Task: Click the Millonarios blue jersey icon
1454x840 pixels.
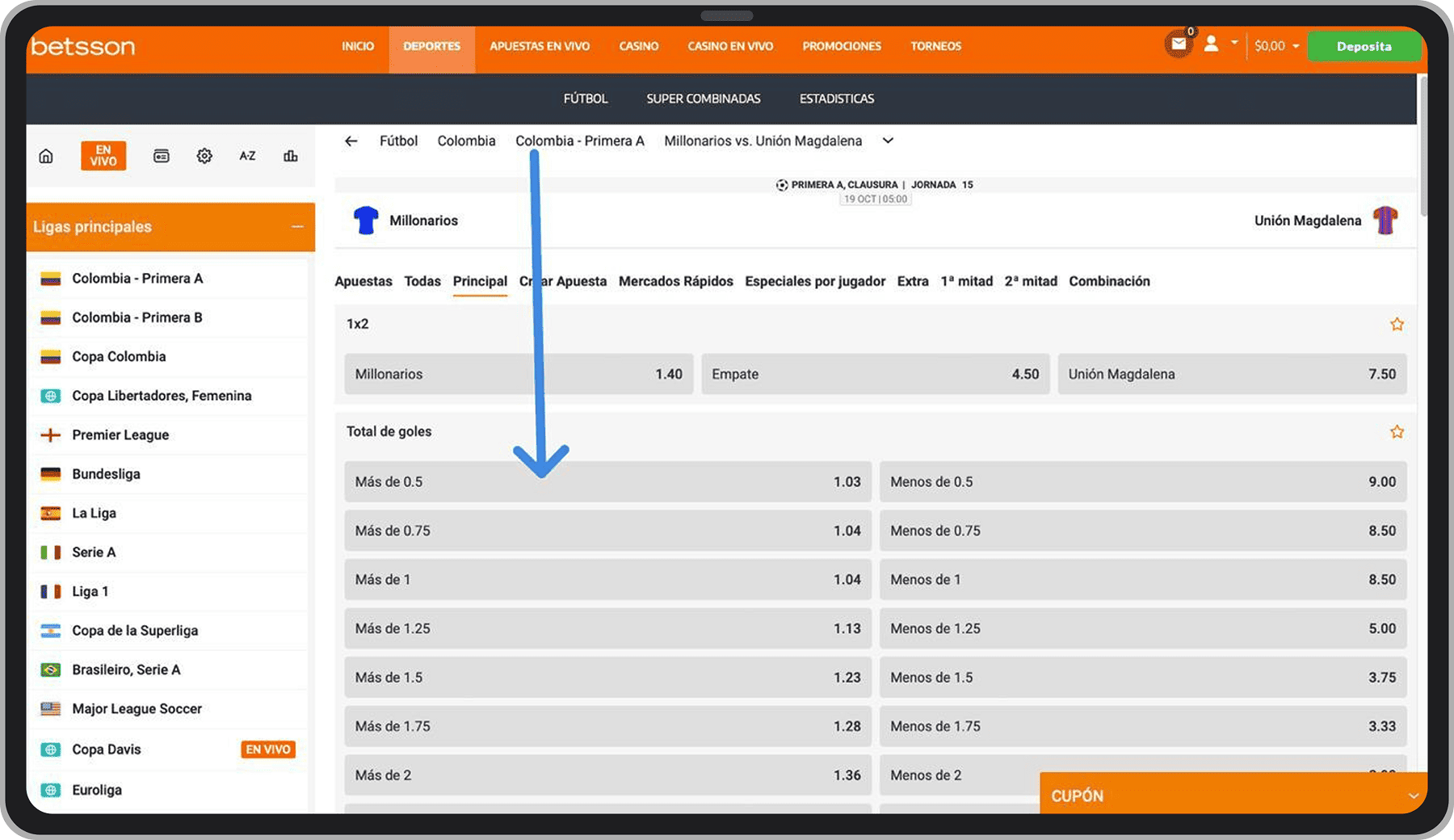Action: (x=366, y=220)
